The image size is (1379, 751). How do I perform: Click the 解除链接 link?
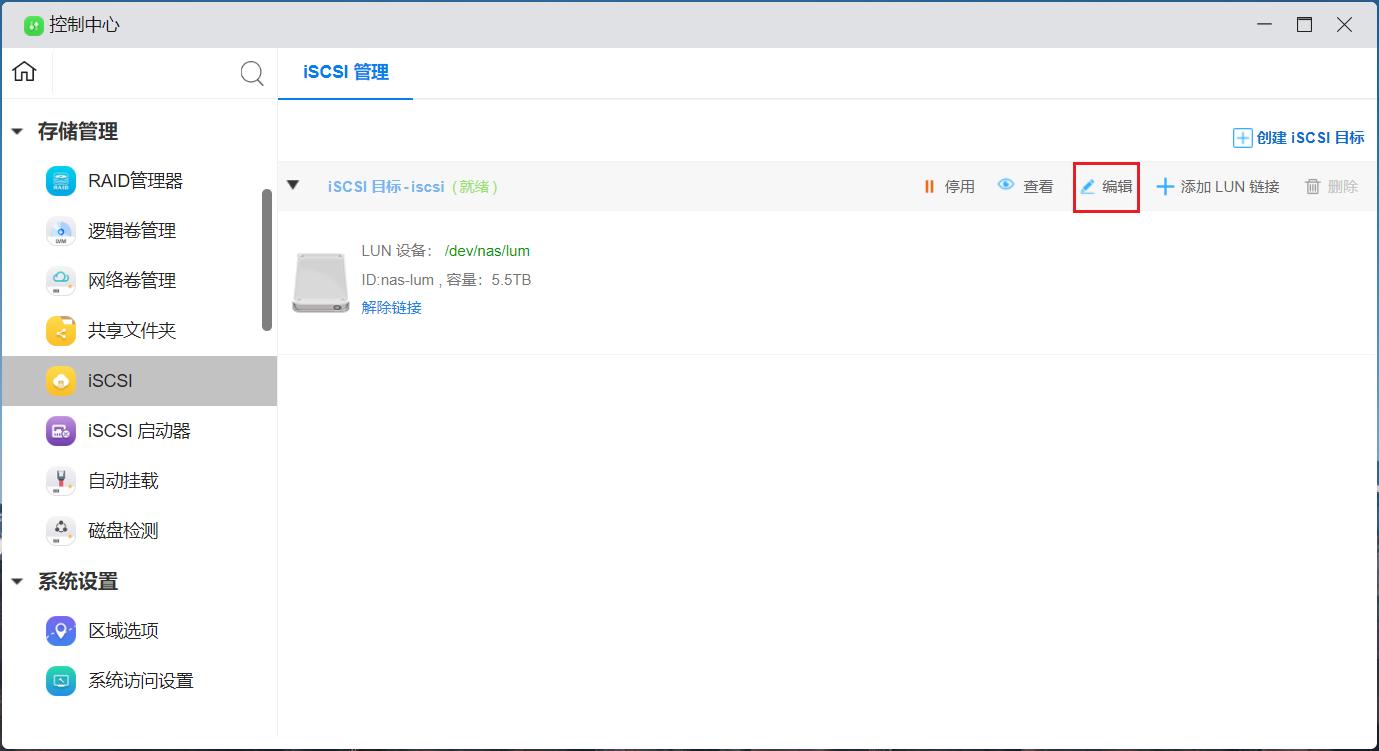coord(391,307)
